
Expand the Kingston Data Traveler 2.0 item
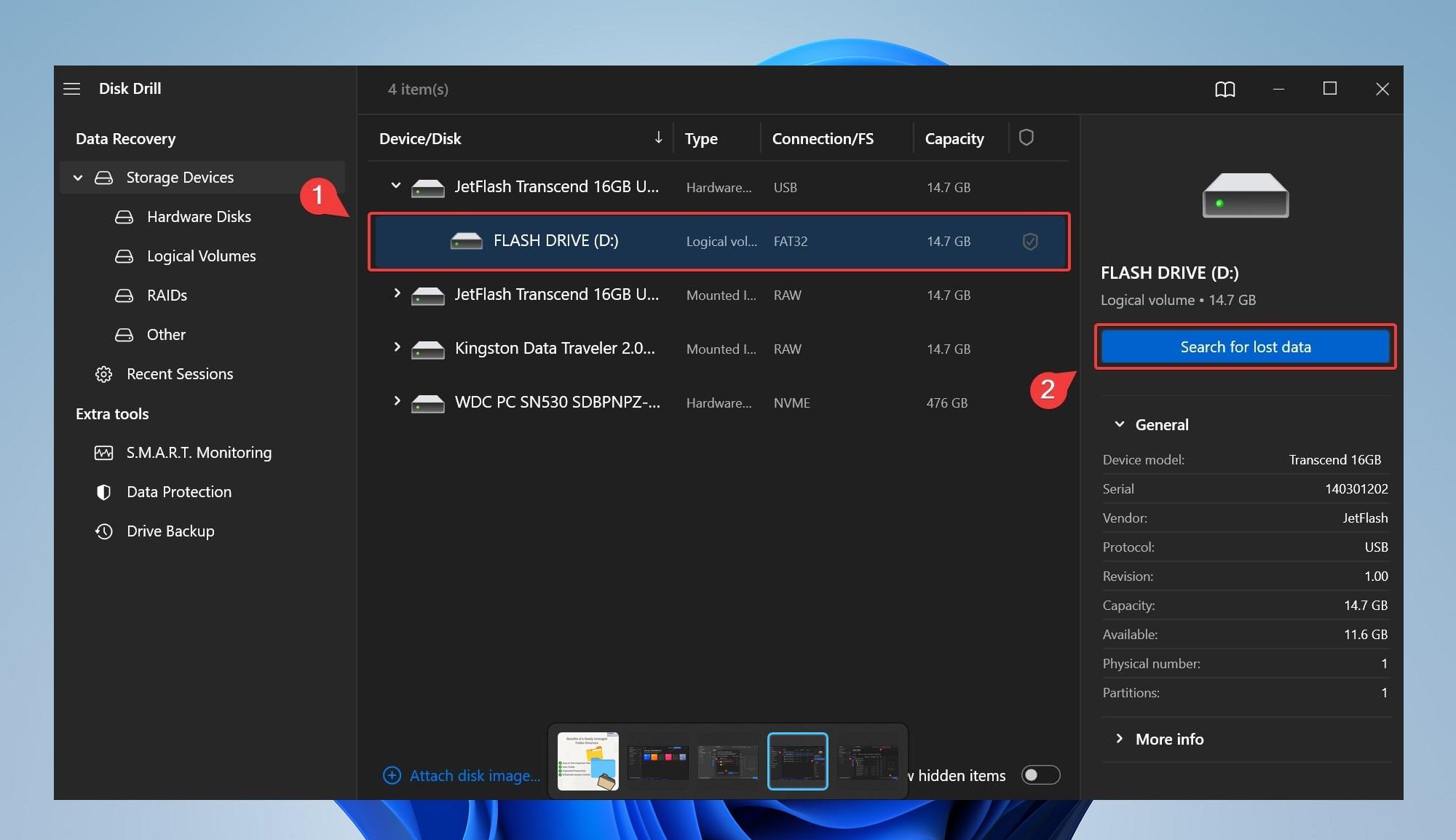point(396,349)
